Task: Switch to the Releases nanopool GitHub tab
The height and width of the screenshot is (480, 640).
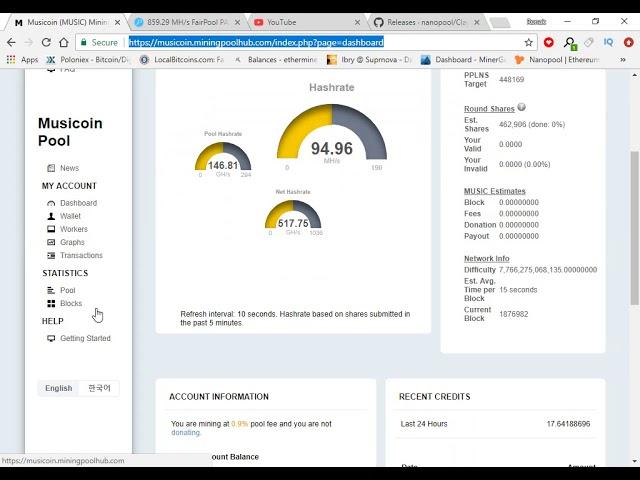Action: coord(427,22)
